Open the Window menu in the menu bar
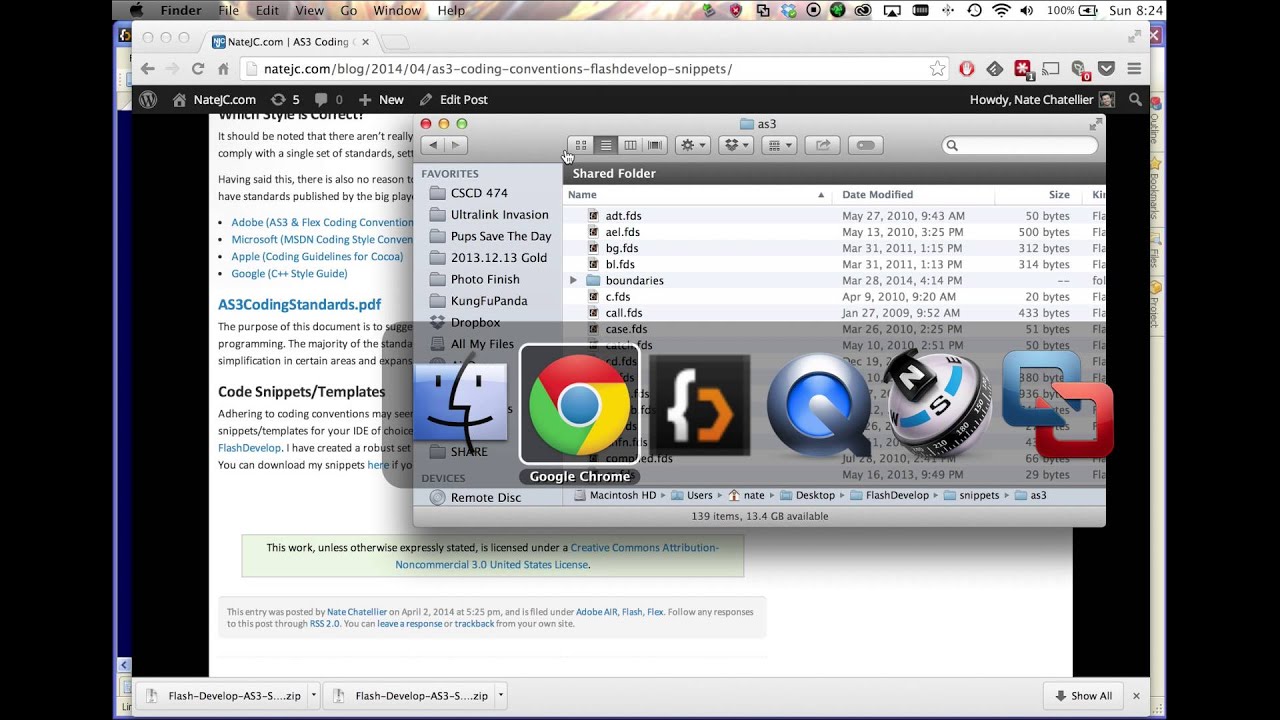 pyautogui.click(x=397, y=11)
